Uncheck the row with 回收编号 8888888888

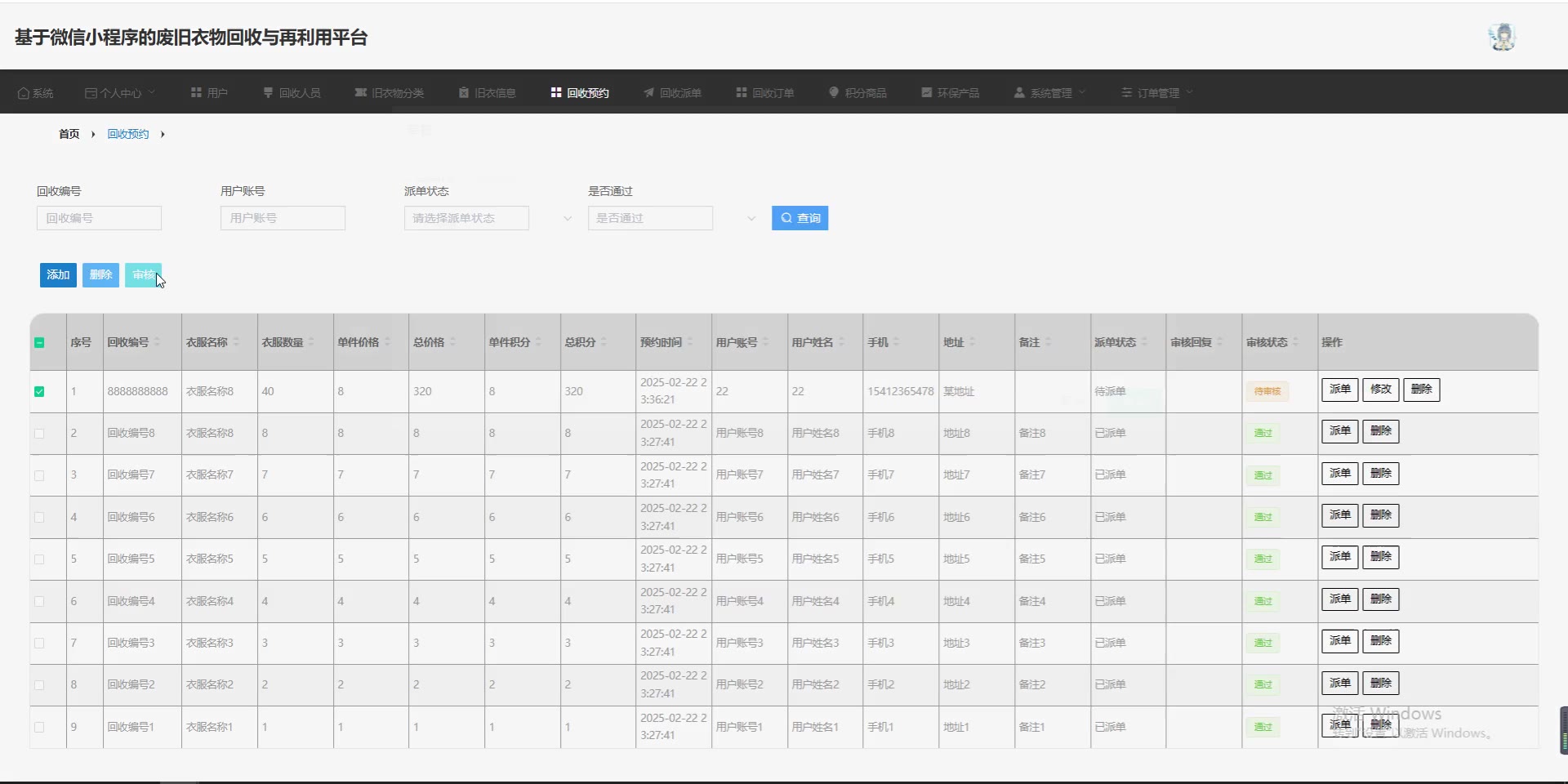coord(39,392)
